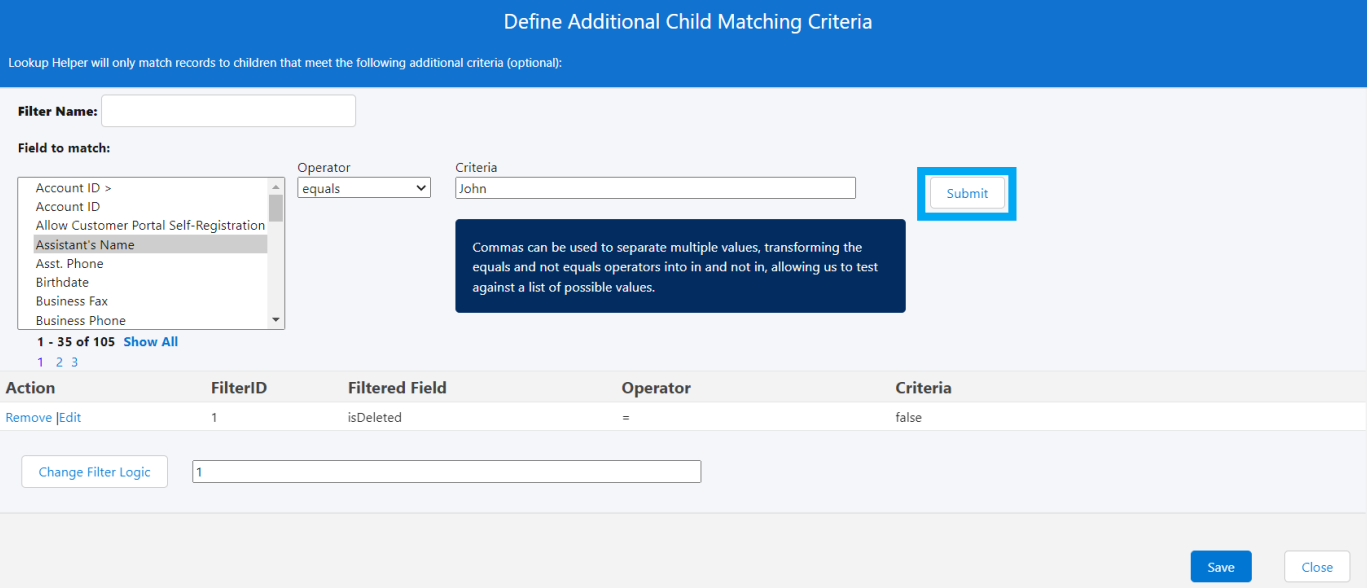Click the Show All link
Viewport: 1367px width, 588px height.
pyautogui.click(x=150, y=342)
